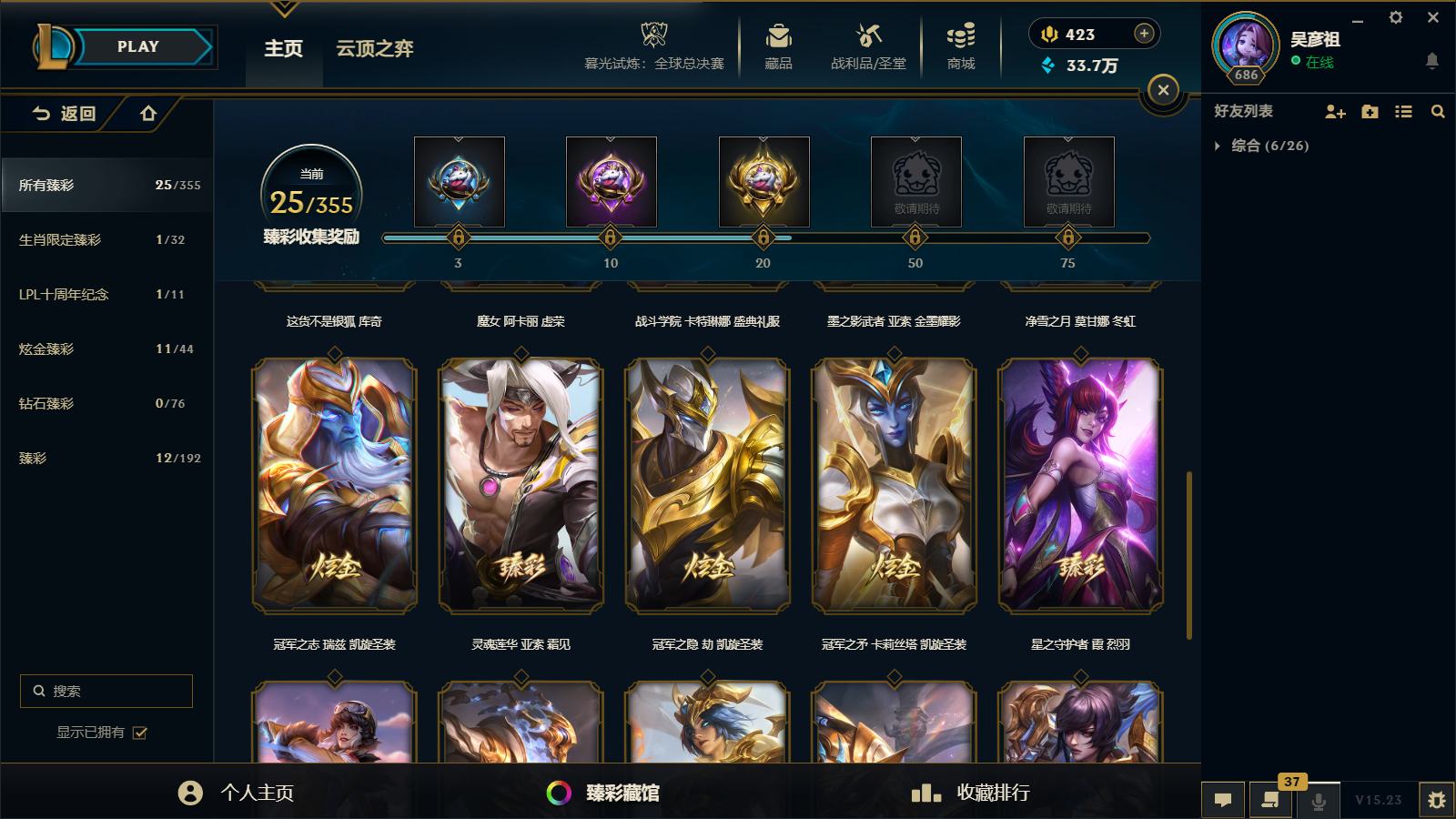This screenshot has width=1456, height=819.
Task: Toggle the microphone mute button
Action: pos(1318,800)
